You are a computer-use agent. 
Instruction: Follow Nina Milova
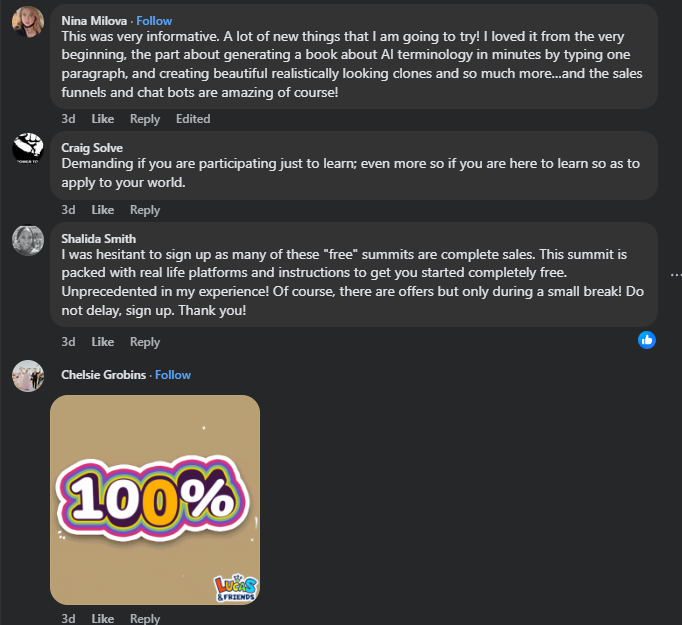coord(154,20)
